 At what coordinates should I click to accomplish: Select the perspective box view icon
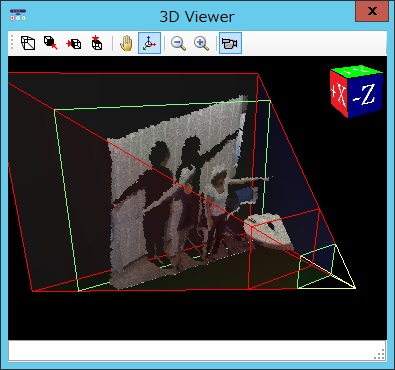pyautogui.click(x=28, y=43)
